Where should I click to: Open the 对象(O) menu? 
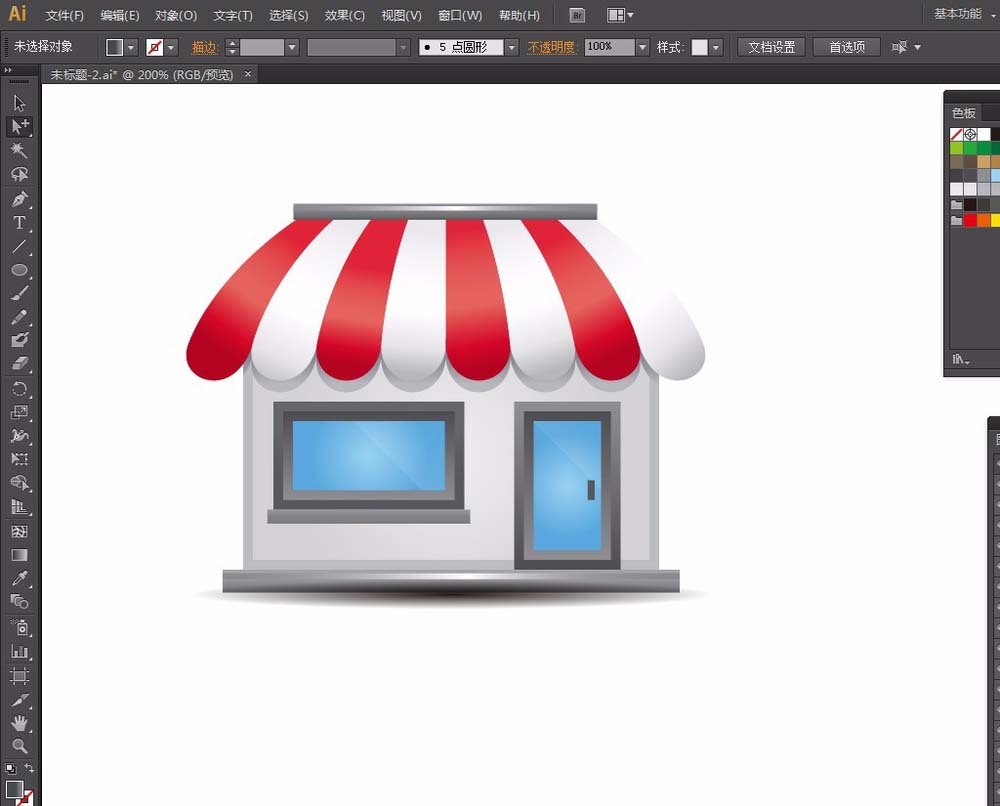[x=175, y=15]
